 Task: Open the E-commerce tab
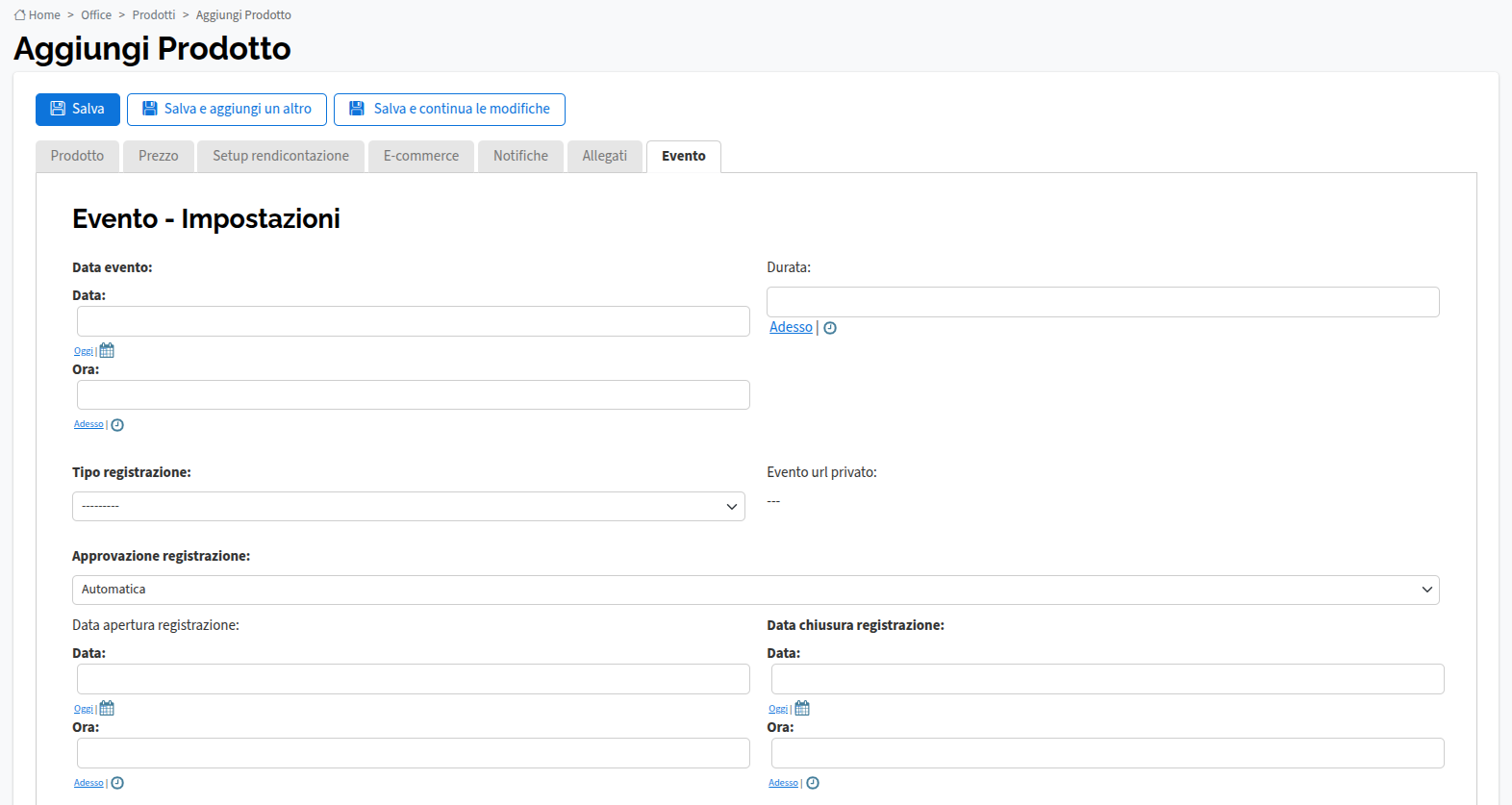(x=421, y=156)
